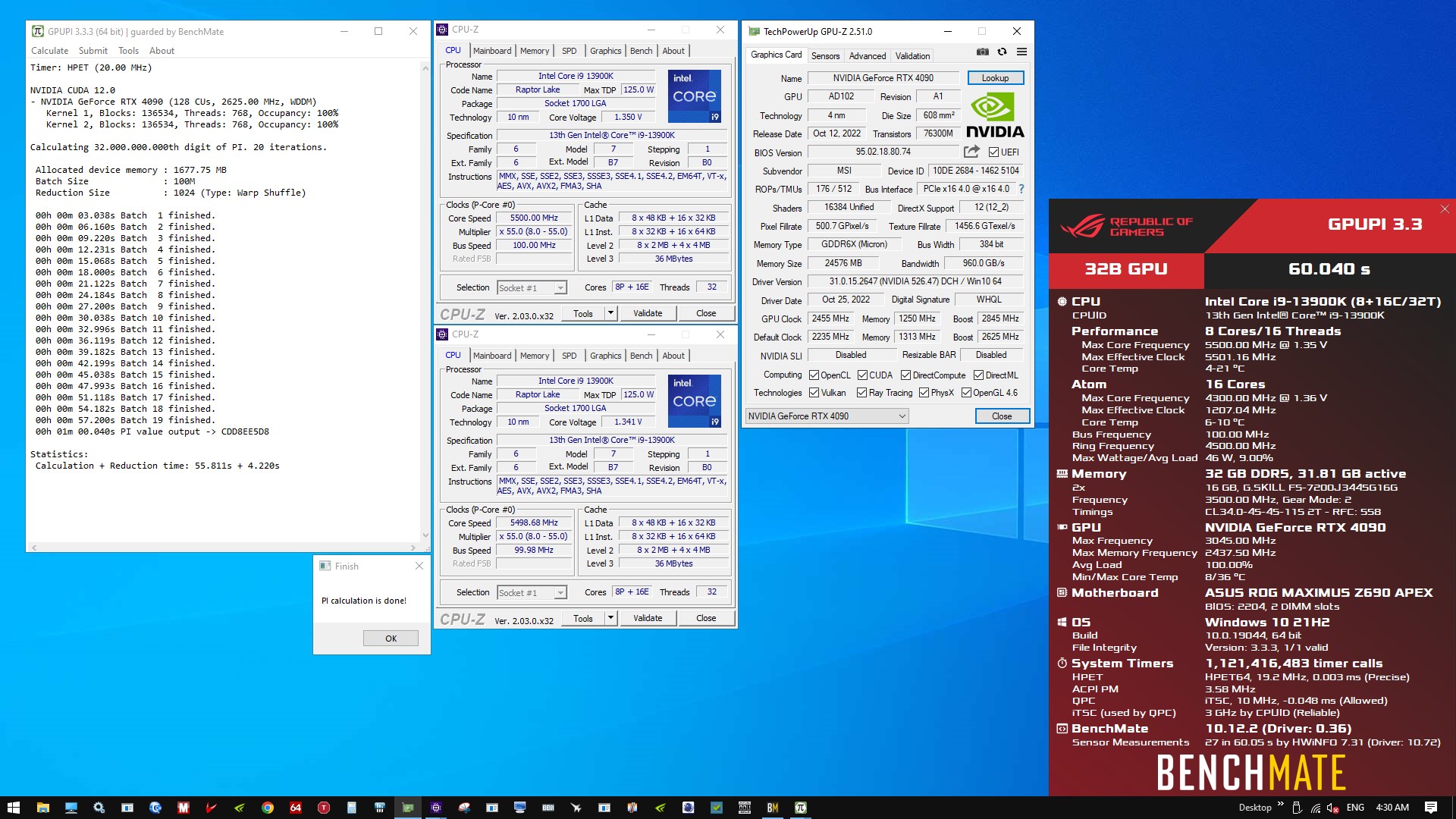Open the Bench tab in upper CPU-Z
The height and width of the screenshot is (819, 1456).
pyautogui.click(x=641, y=51)
